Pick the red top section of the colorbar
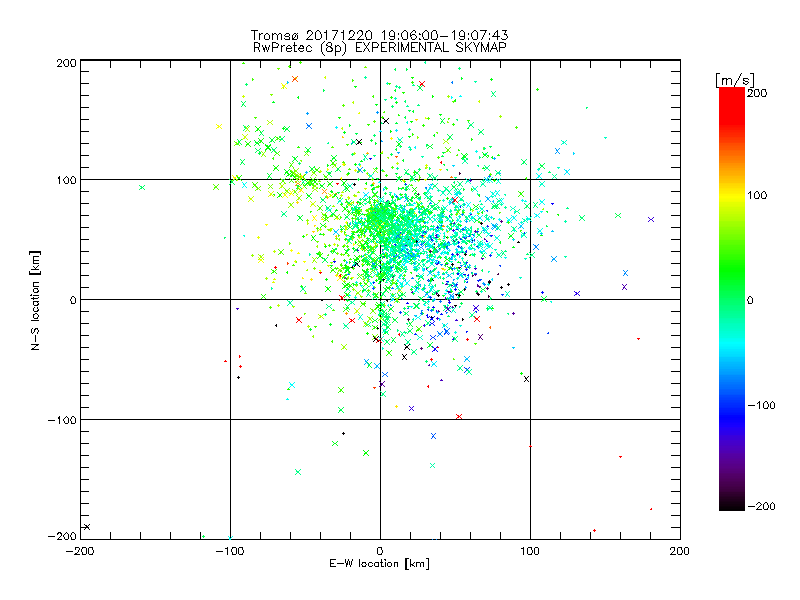The height and width of the screenshot is (600, 800). pos(732,105)
